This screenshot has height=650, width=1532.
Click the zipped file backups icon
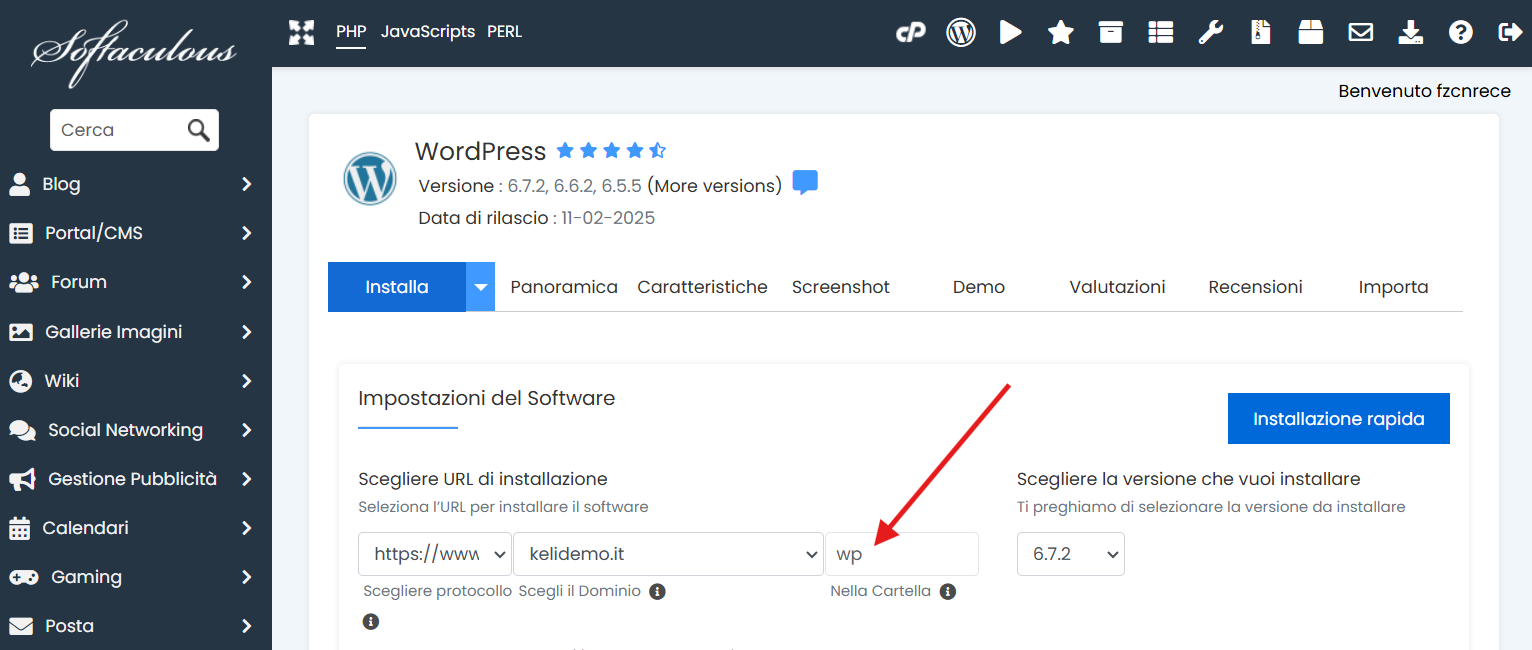click(x=1261, y=33)
